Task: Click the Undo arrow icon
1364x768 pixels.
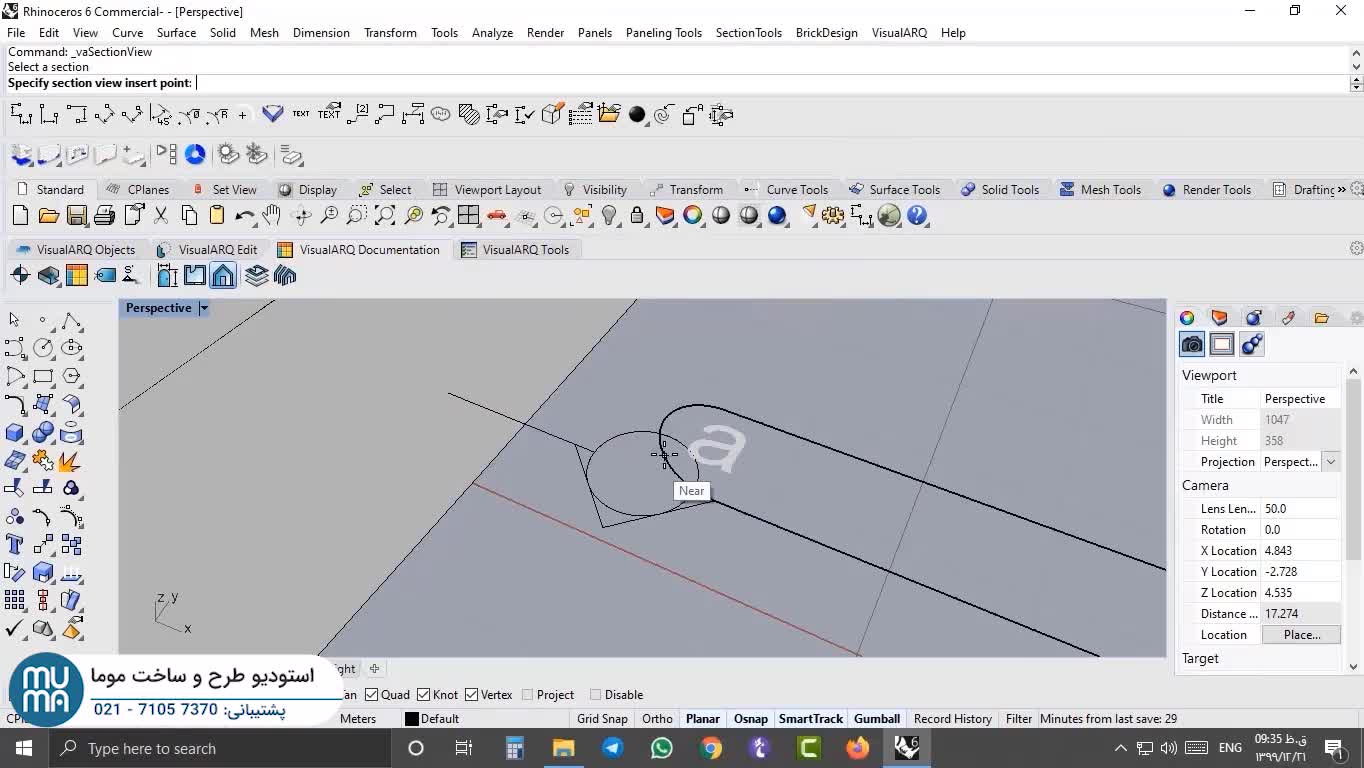Action: (244, 216)
